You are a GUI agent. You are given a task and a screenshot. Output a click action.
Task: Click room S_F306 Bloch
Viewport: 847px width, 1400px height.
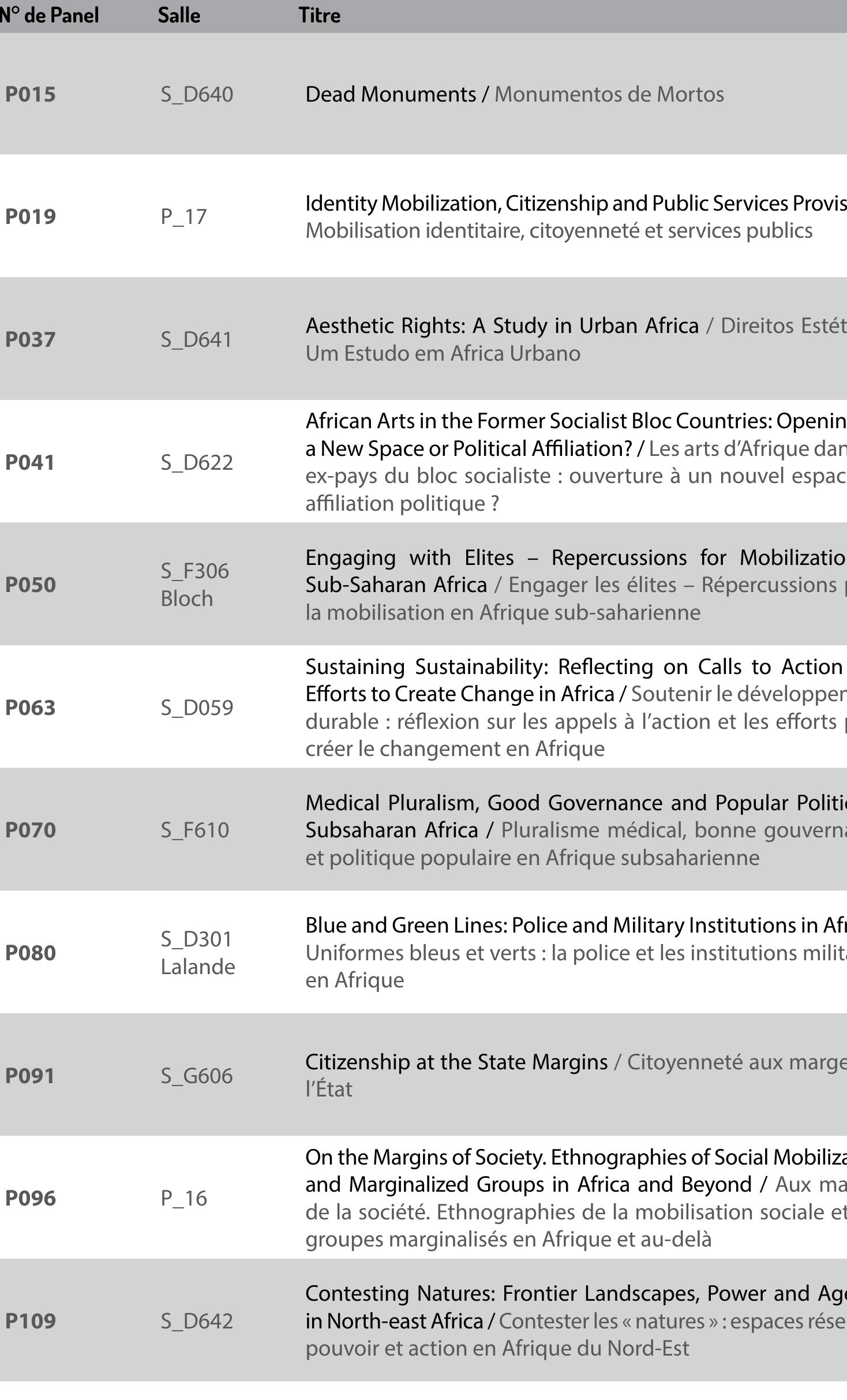point(194,585)
